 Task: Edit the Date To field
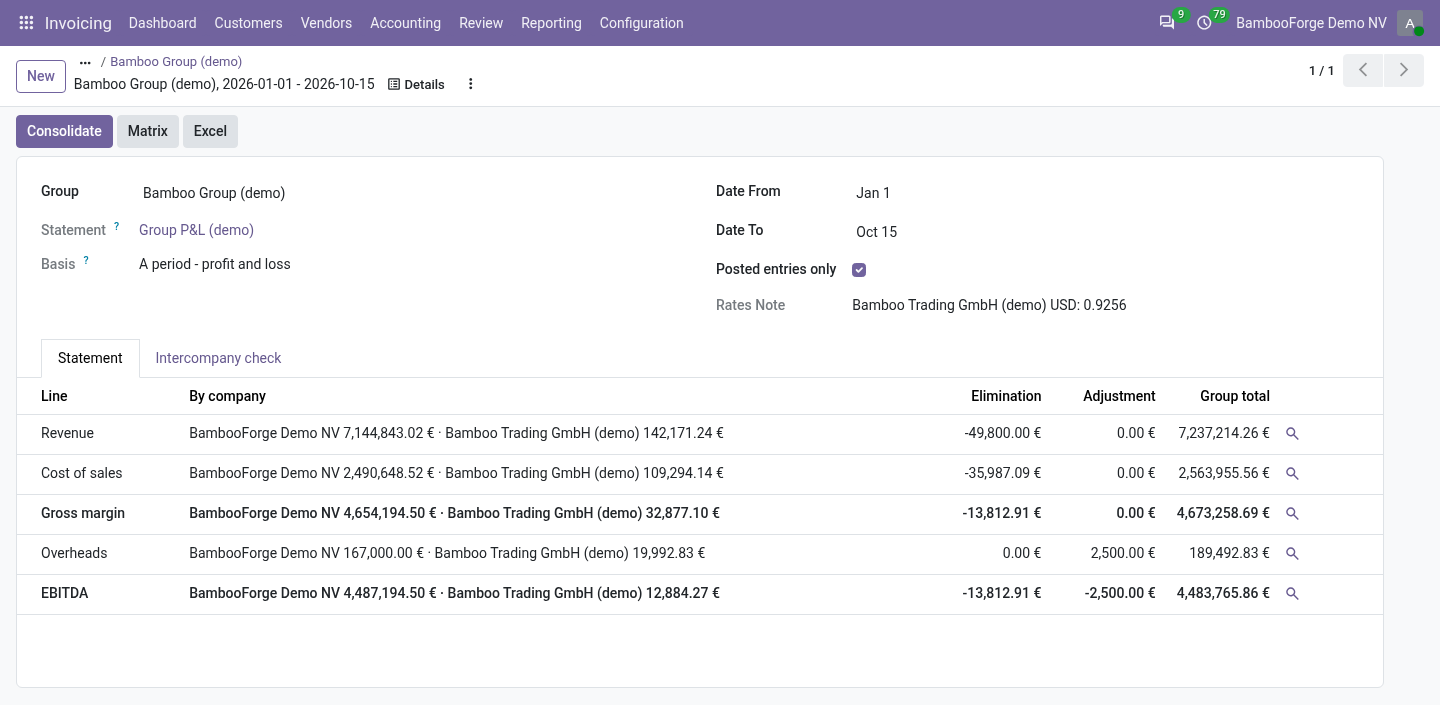tap(876, 232)
